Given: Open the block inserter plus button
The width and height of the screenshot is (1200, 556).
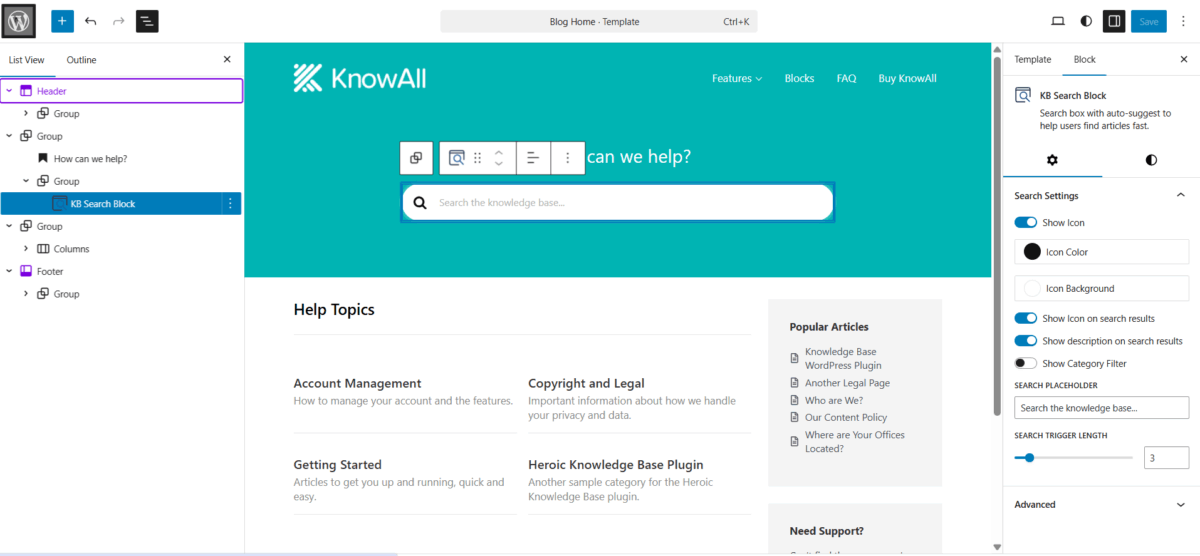Looking at the screenshot, I should point(62,21).
